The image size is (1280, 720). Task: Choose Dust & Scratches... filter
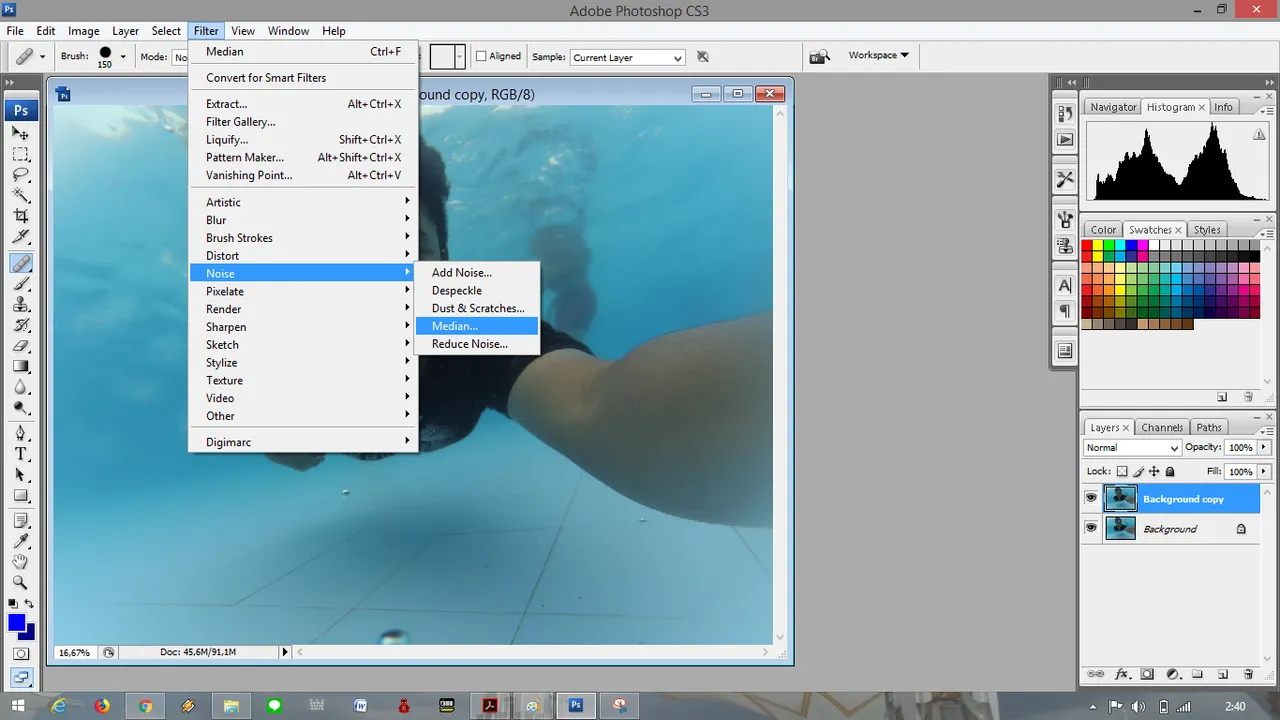pos(477,308)
